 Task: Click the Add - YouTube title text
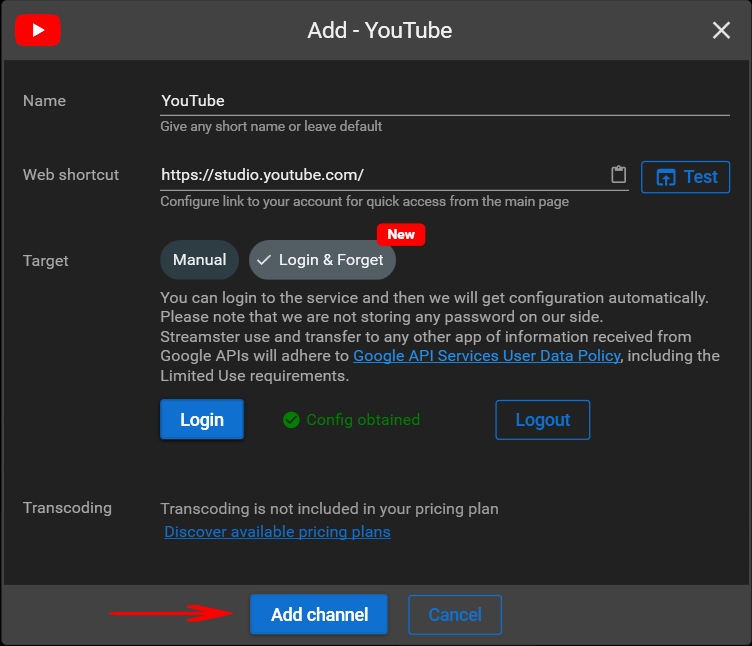380,31
